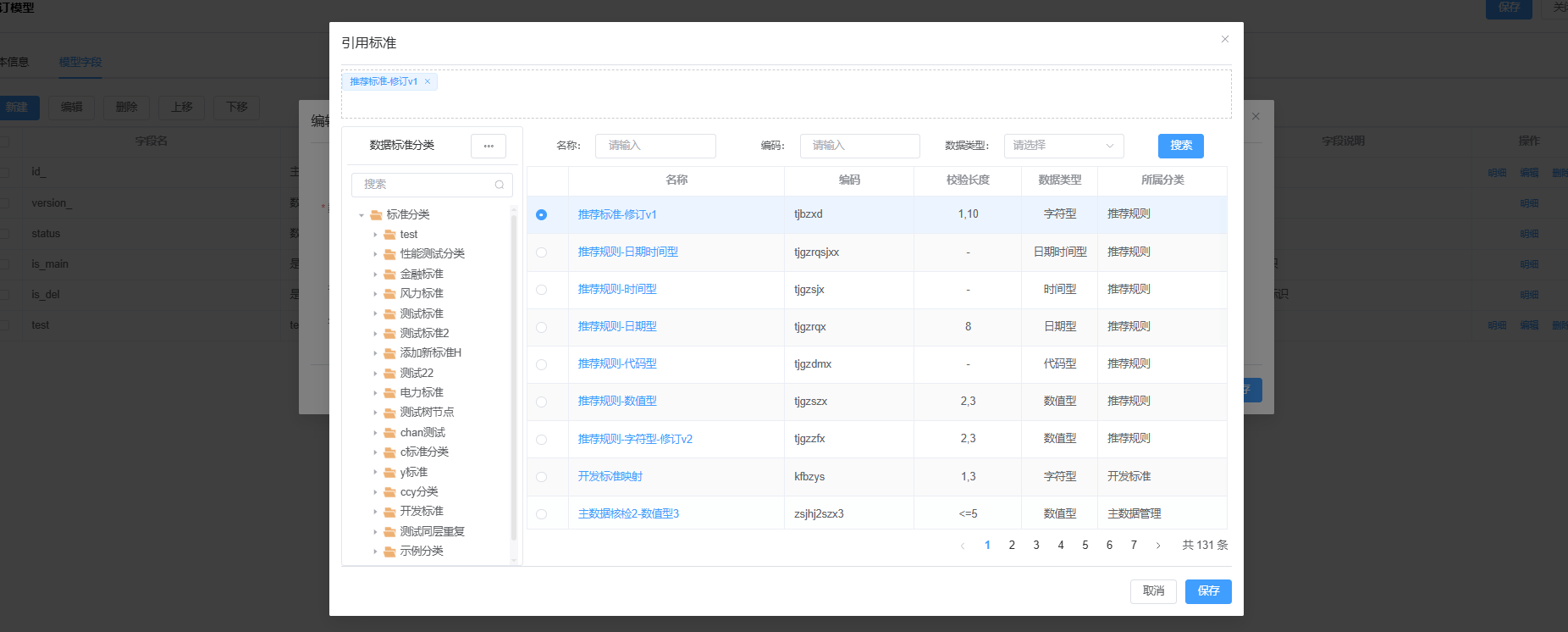Open the 金融标准 folder icon
Viewport: 1568px width, 632px height.
(389, 274)
